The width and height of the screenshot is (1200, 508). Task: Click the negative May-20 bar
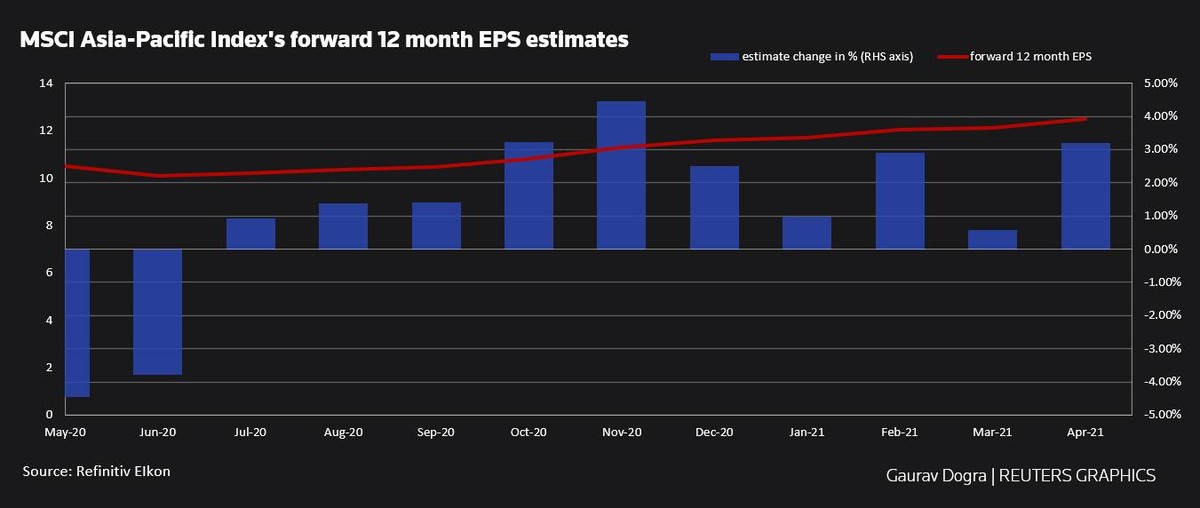[77, 322]
